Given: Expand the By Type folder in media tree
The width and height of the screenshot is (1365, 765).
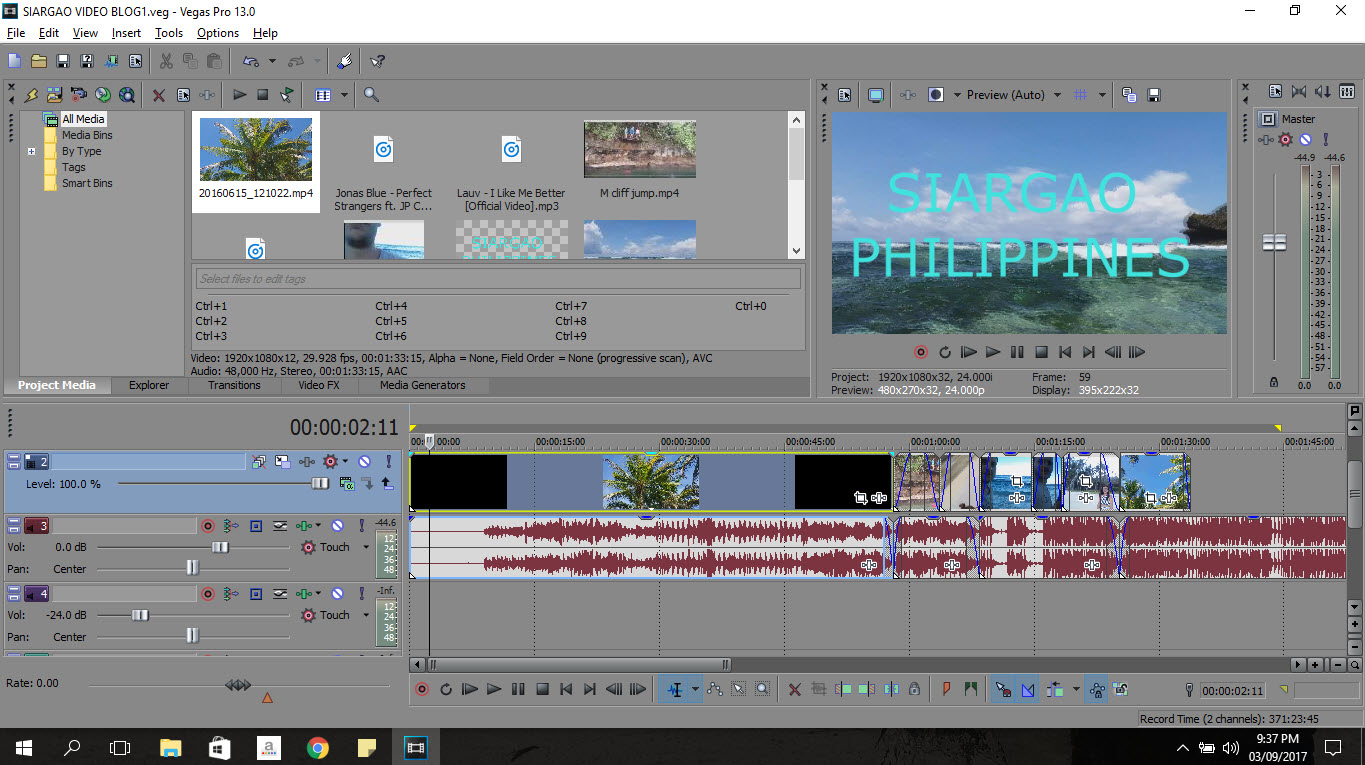Looking at the screenshot, I should click(32, 152).
